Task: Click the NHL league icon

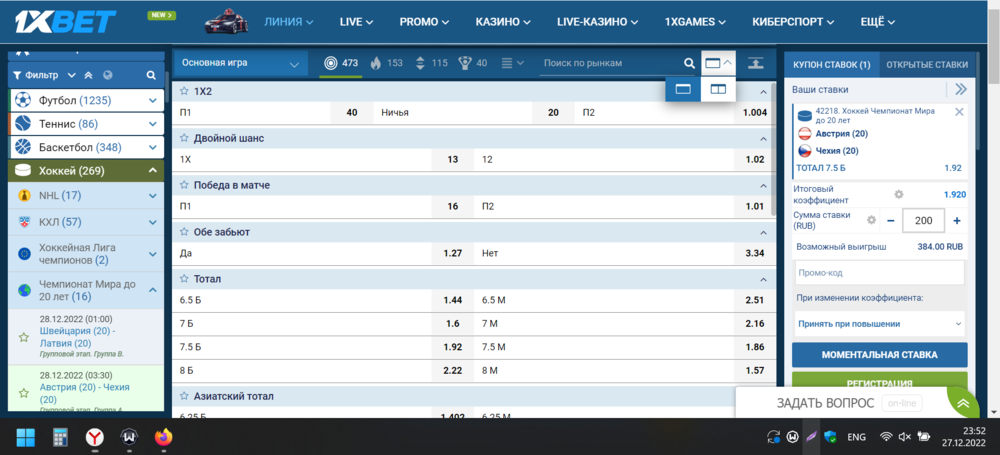Action: point(25,195)
